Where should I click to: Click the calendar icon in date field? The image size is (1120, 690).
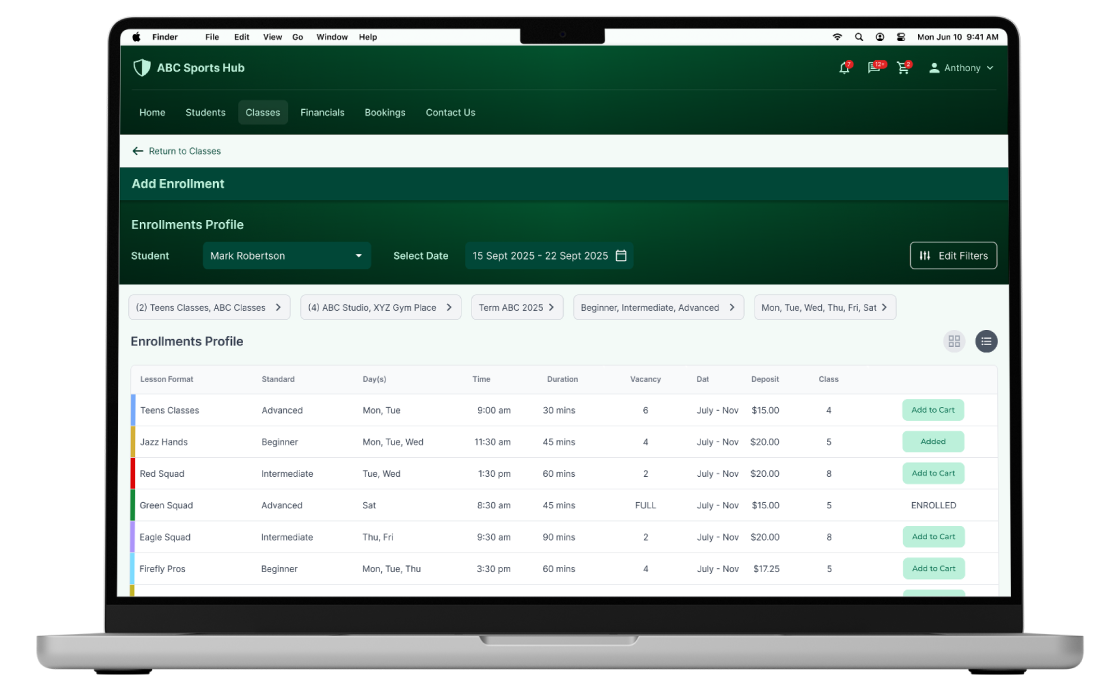tap(621, 256)
